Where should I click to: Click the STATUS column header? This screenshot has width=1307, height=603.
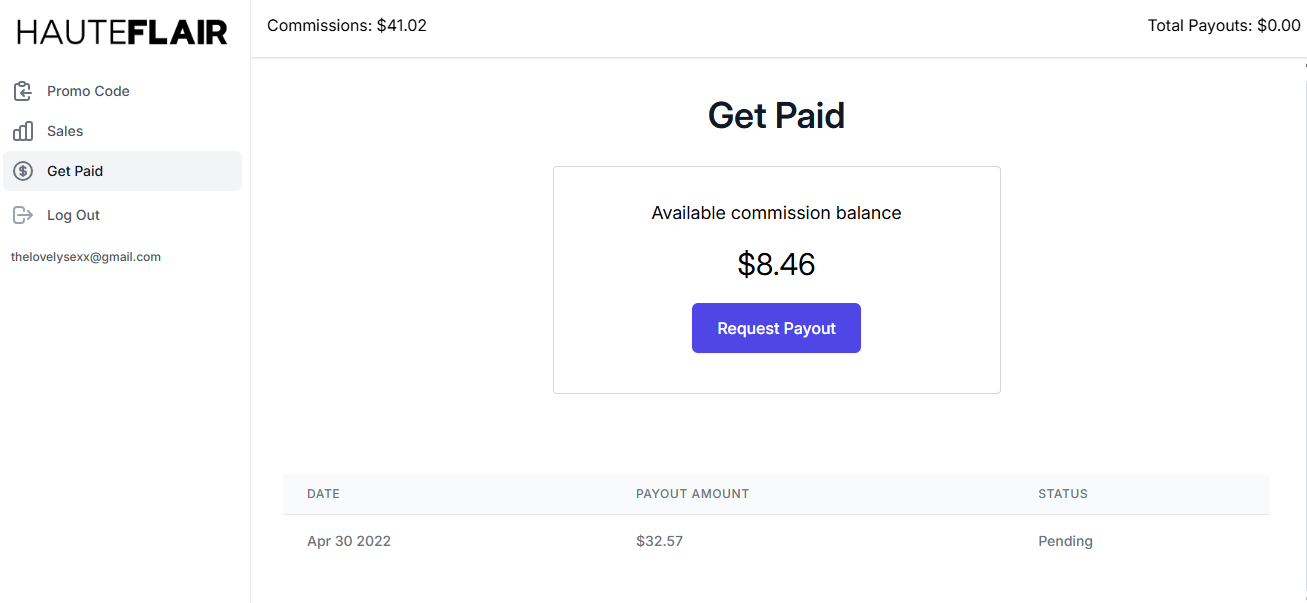pyautogui.click(x=1063, y=494)
